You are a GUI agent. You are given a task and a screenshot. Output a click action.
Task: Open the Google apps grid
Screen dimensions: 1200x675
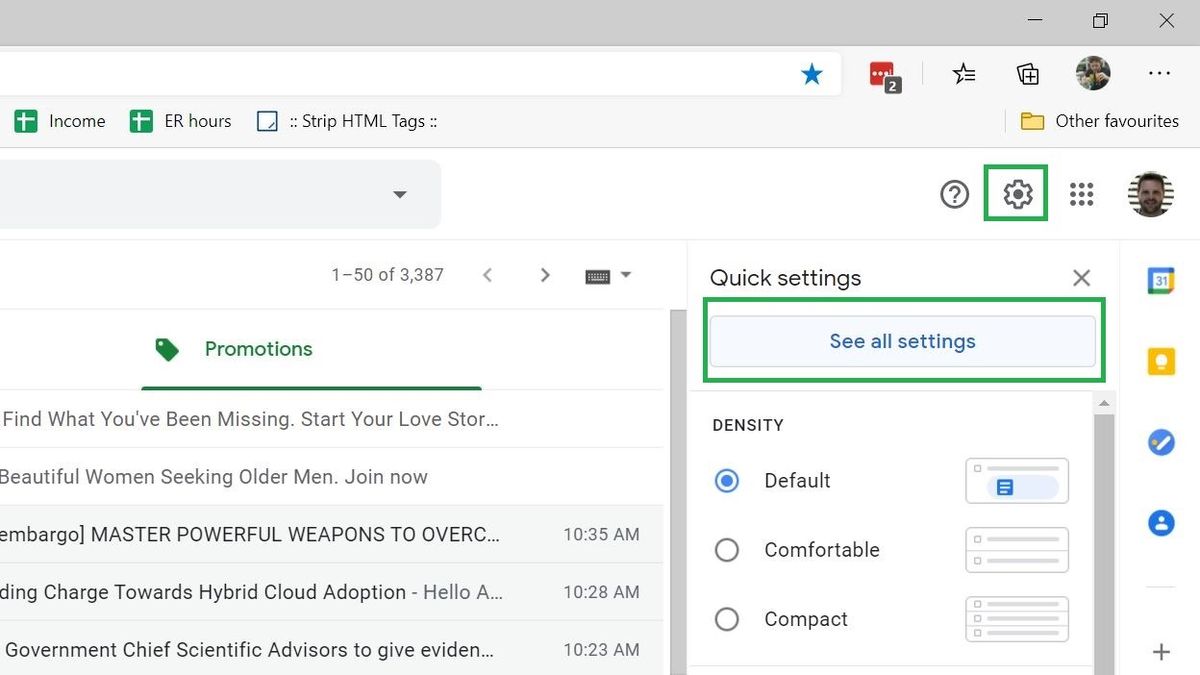1082,194
